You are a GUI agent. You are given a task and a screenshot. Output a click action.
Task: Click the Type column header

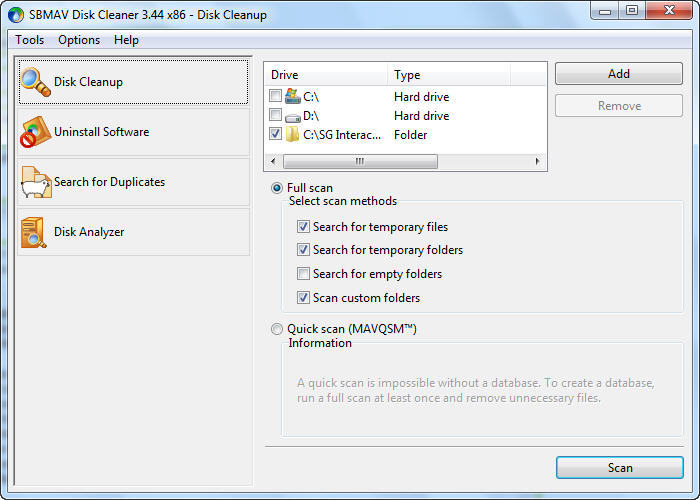click(449, 75)
